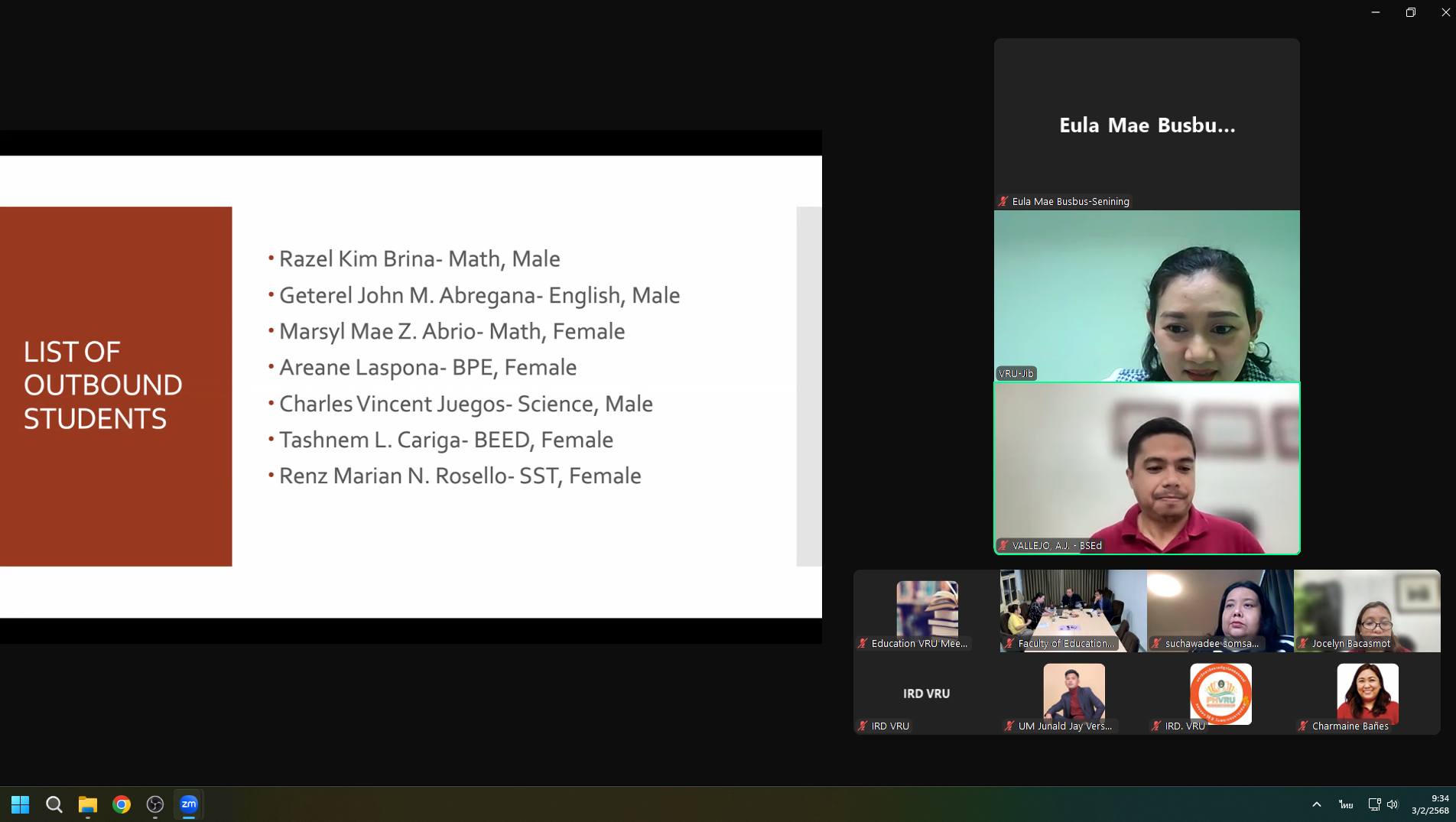This screenshot has height=822, width=1456.
Task: Open network display tray icon
Action: click(1374, 804)
